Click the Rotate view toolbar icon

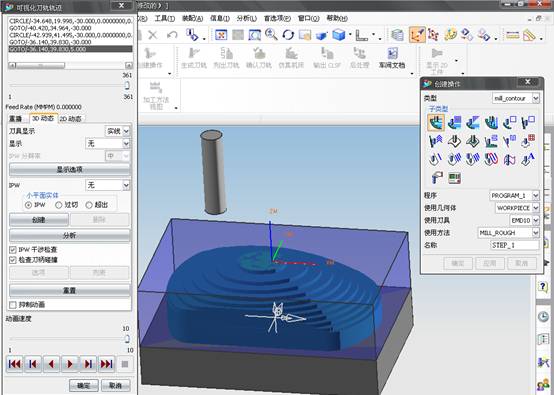click(288, 35)
